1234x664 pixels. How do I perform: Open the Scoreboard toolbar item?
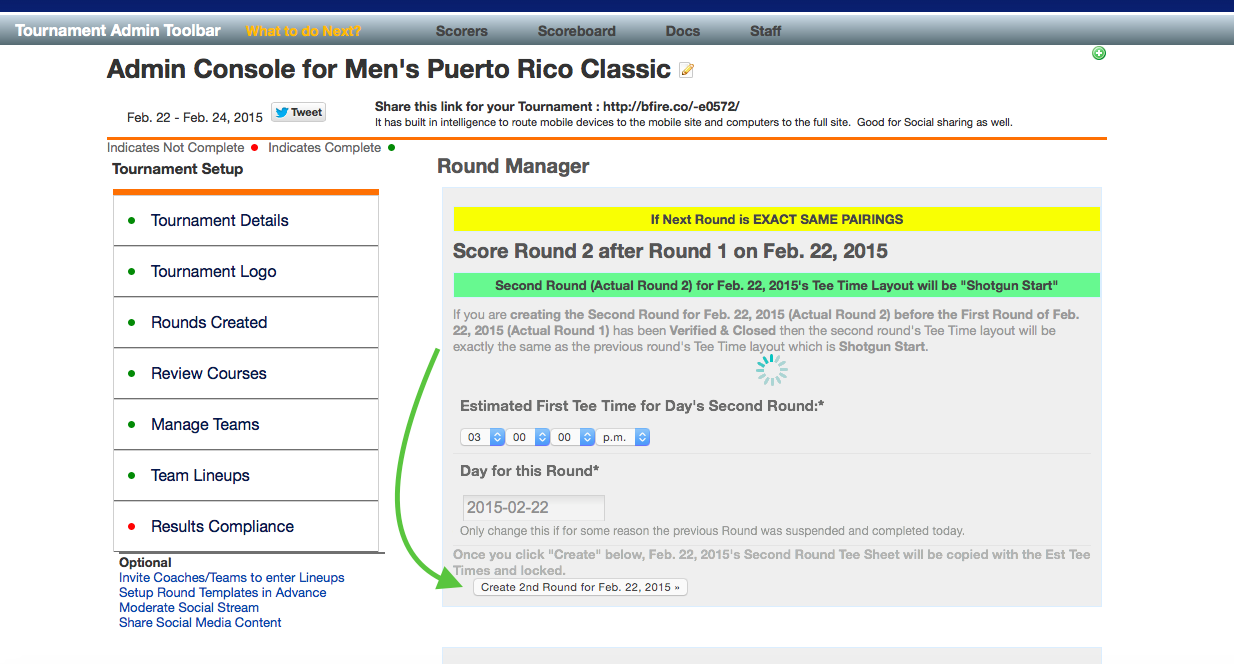[x=576, y=31]
